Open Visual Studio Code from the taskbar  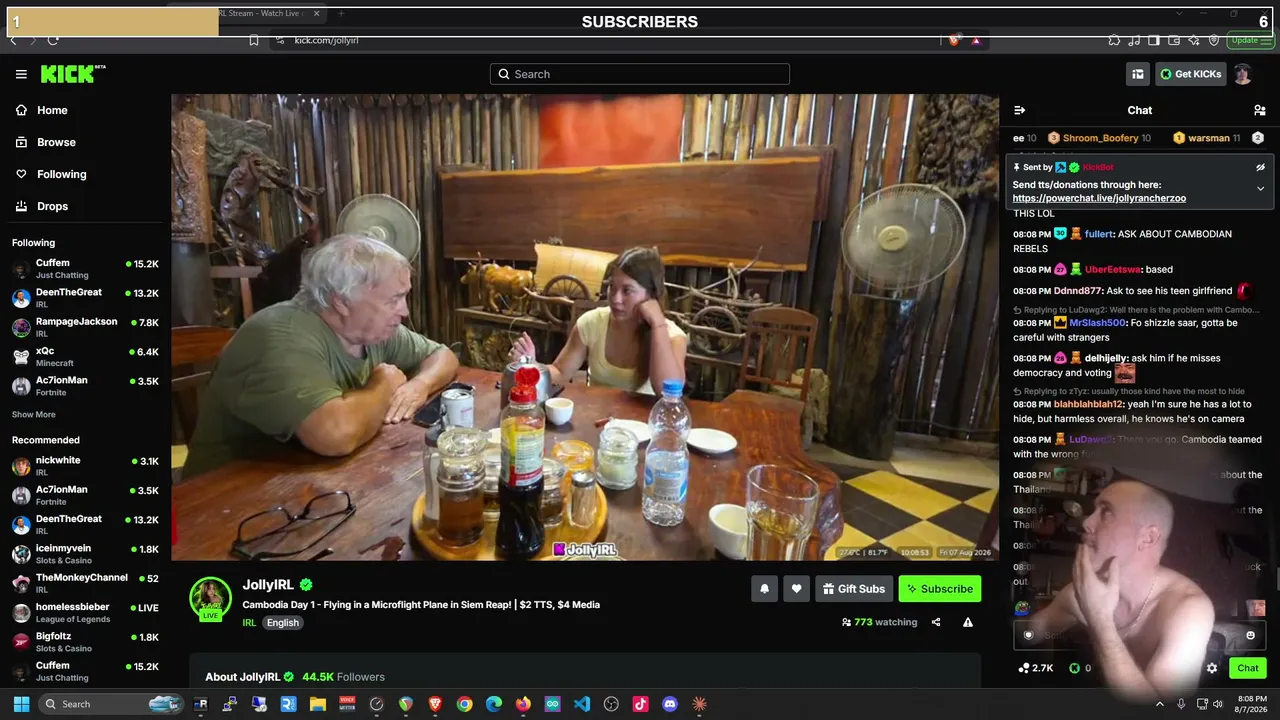[x=582, y=704]
